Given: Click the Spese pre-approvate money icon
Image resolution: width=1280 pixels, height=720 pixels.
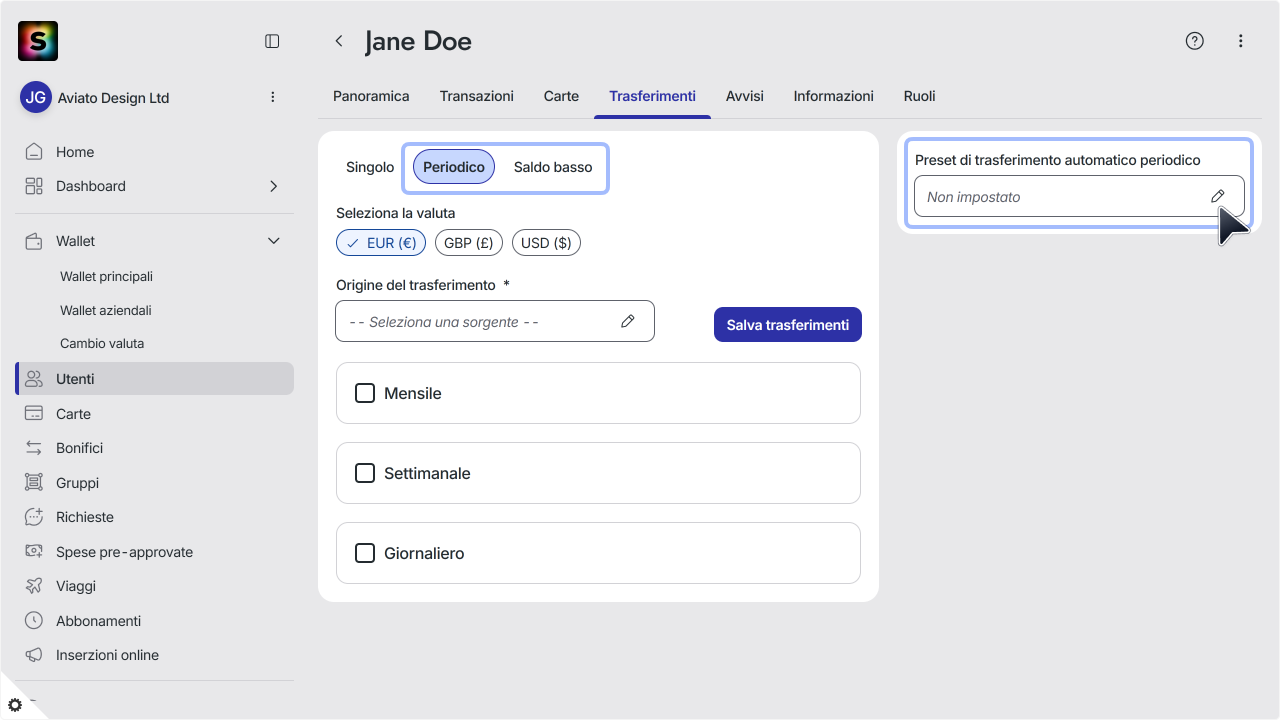Looking at the screenshot, I should click(34, 552).
